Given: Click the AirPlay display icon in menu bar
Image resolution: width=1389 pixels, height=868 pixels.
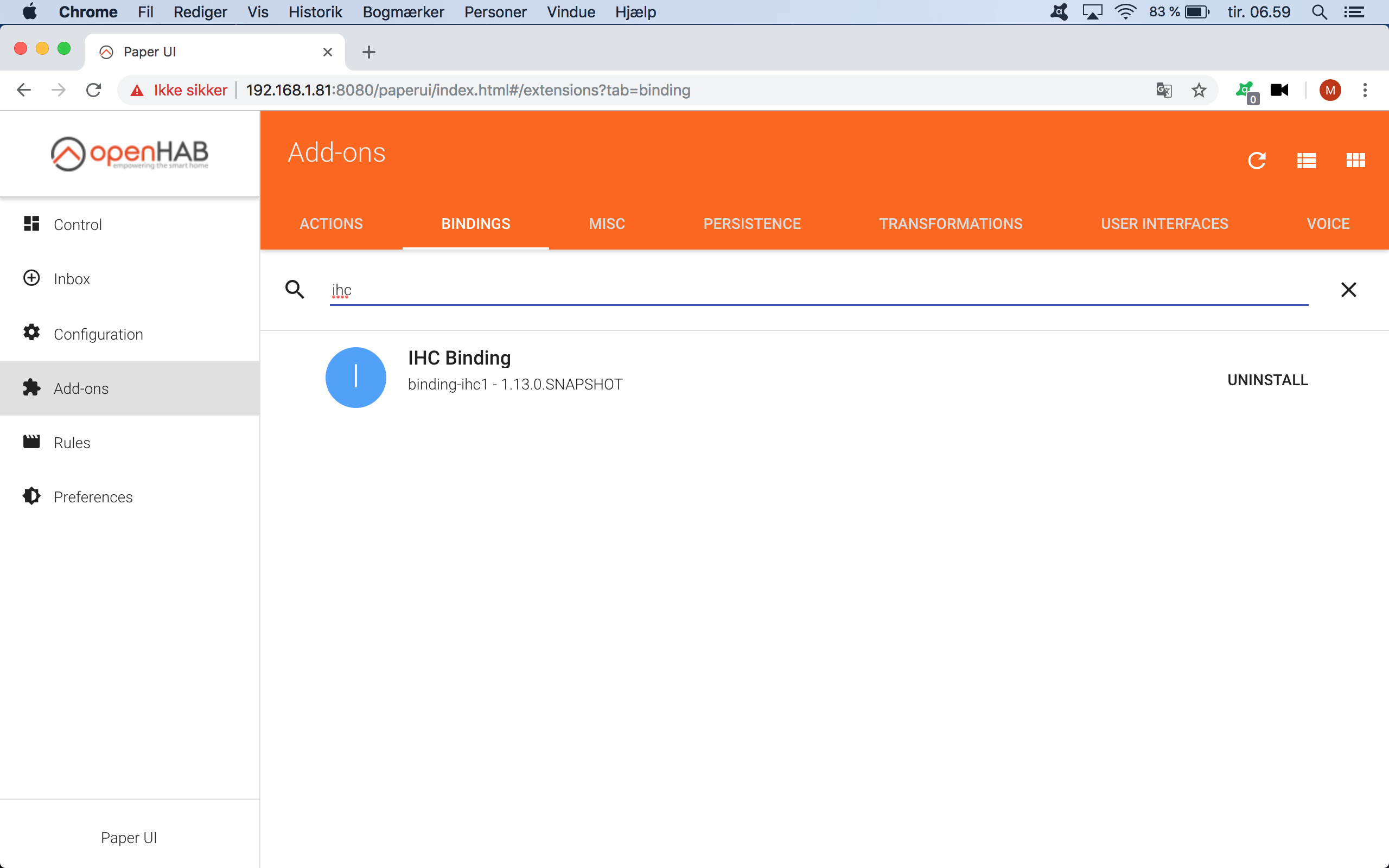Looking at the screenshot, I should [1092, 12].
